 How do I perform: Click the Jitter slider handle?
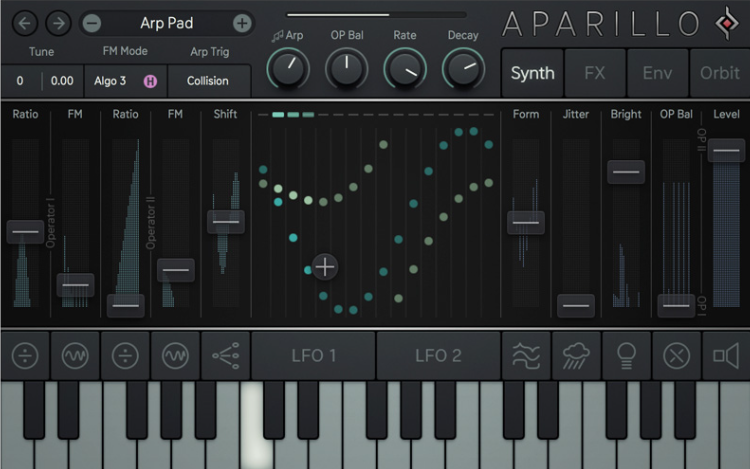pos(576,306)
